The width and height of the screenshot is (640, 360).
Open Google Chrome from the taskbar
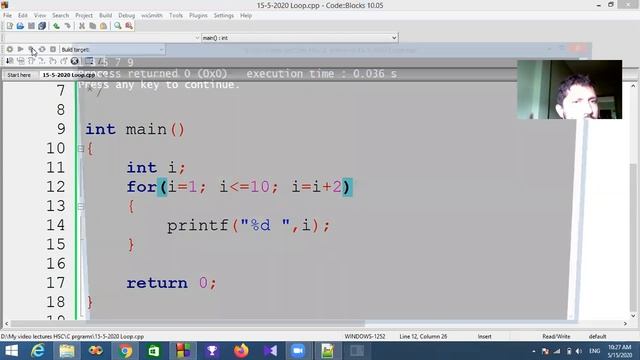pyautogui.click(x=125, y=351)
